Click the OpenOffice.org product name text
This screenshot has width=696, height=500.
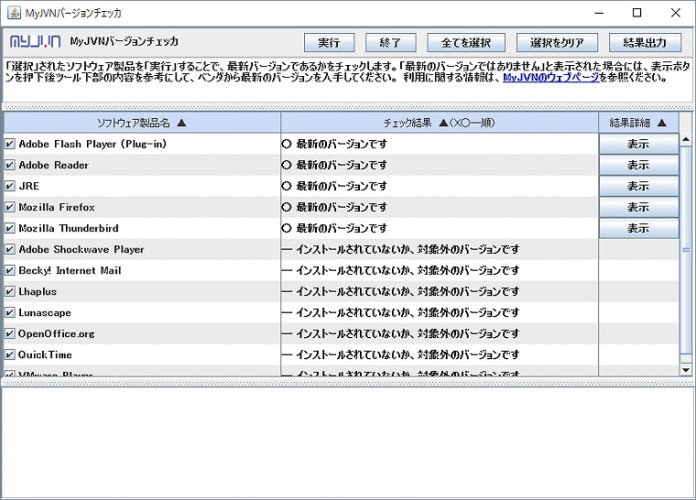[56, 334]
